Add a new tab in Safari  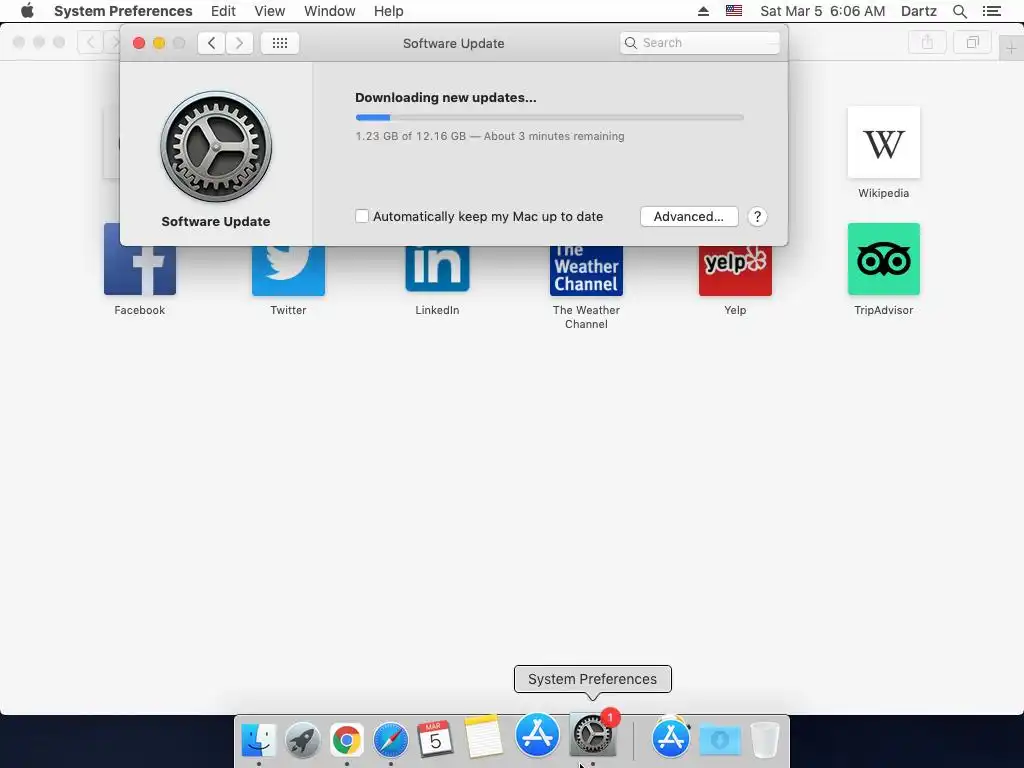tap(1011, 48)
